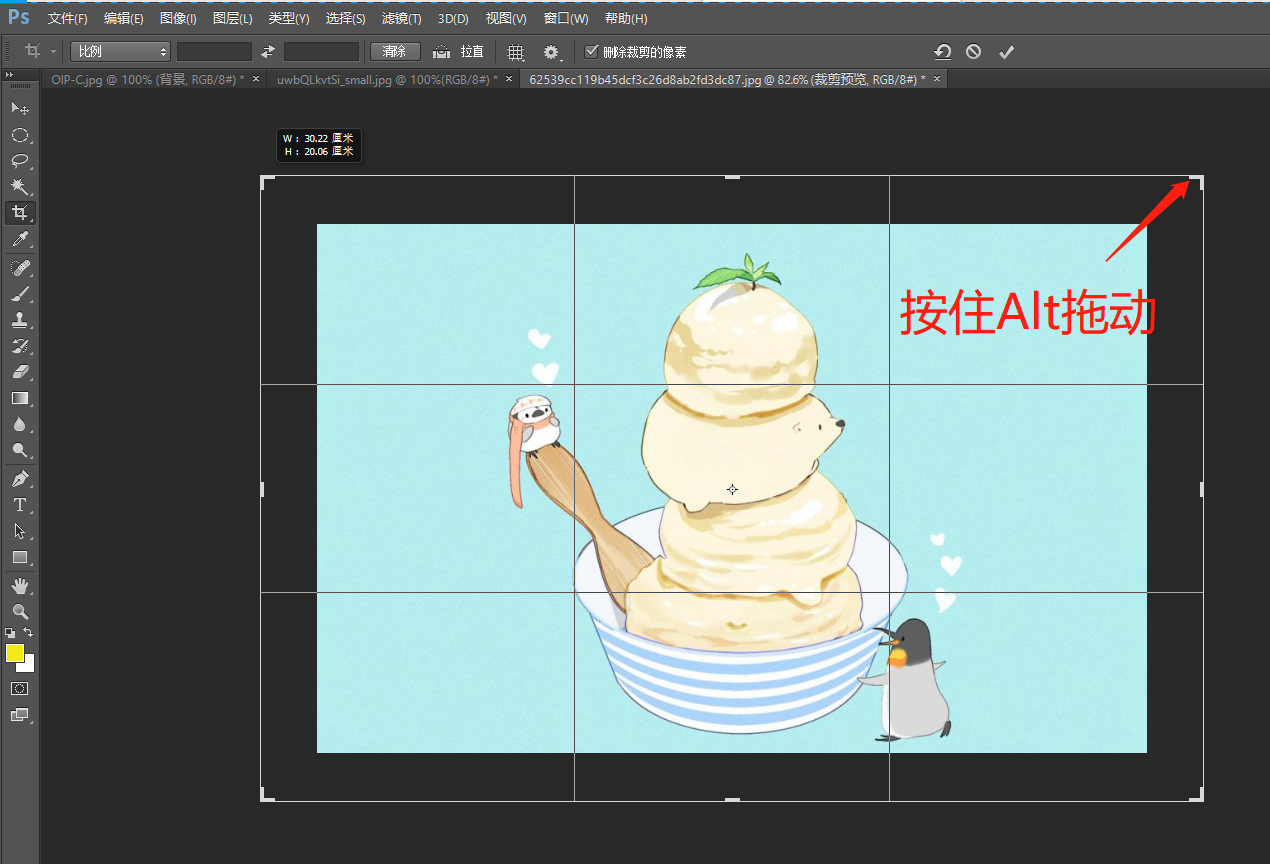Select the Pen tool
This screenshot has height=864, width=1270.
pyautogui.click(x=19, y=479)
